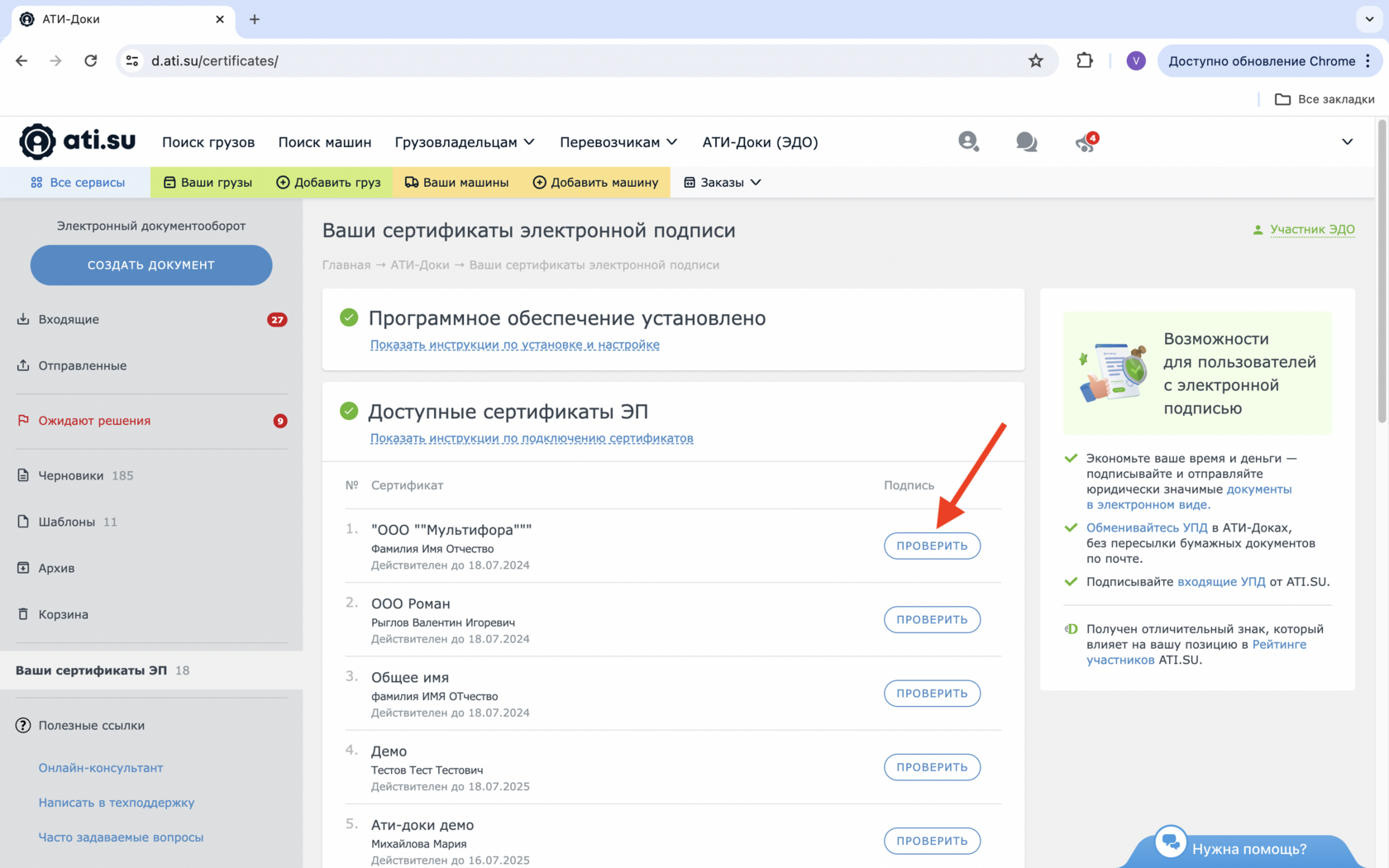This screenshot has height=868, width=1389.
Task: Open Перевозчикам dropdown menu
Action: 618,142
